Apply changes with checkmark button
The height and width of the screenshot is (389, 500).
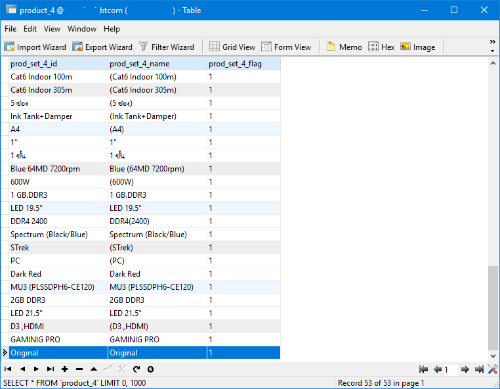coord(108,369)
